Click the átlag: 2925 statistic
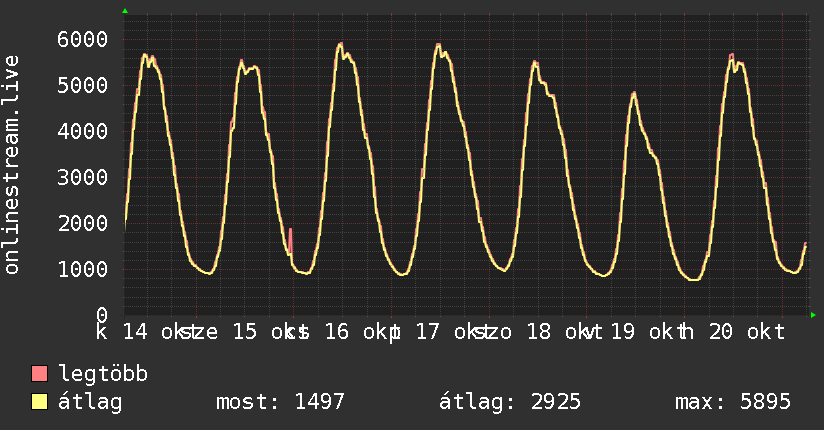This screenshot has height=430, width=824. click(x=510, y=402)
